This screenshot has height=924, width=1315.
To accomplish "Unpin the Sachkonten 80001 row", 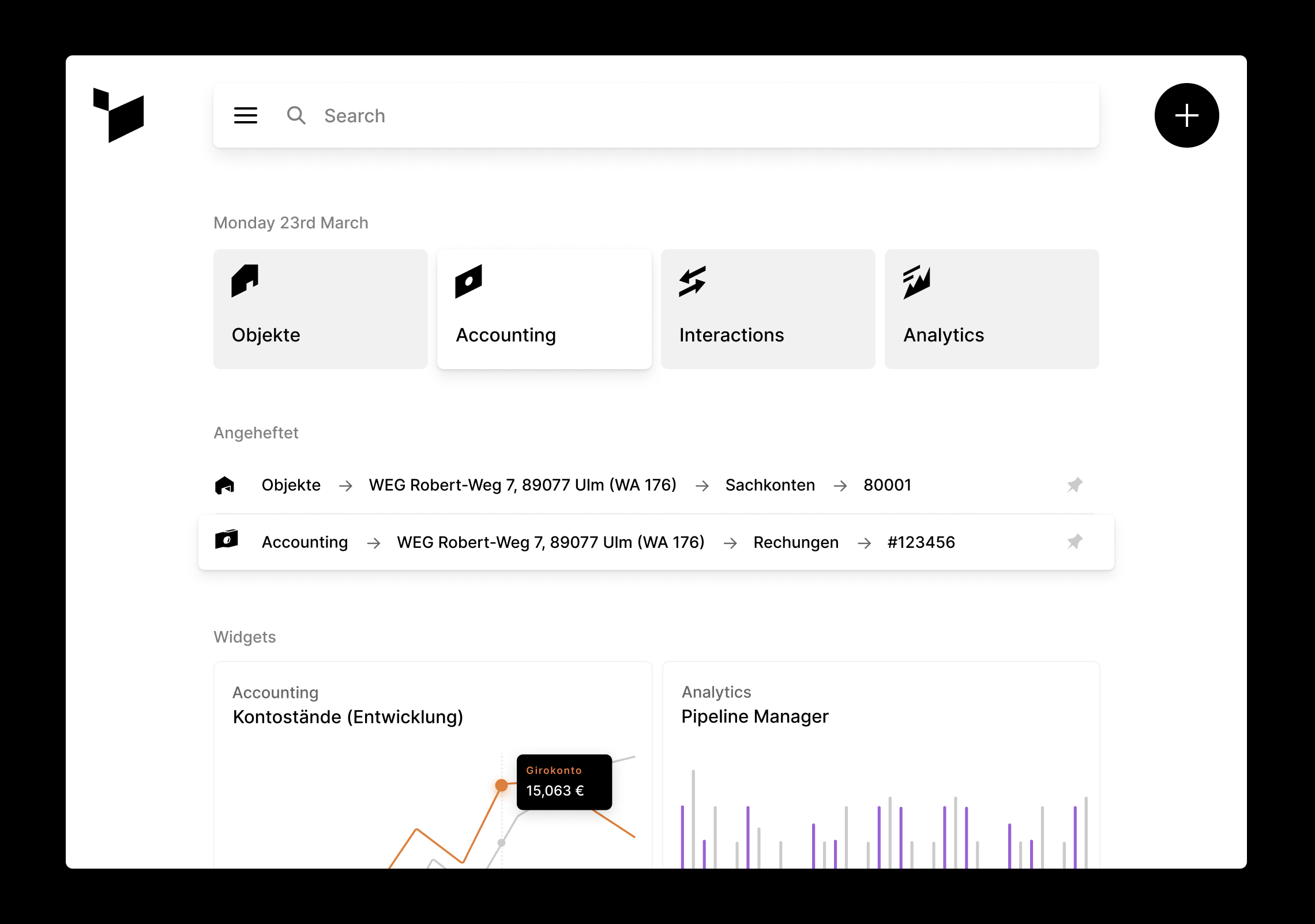I will (1074, 485).
